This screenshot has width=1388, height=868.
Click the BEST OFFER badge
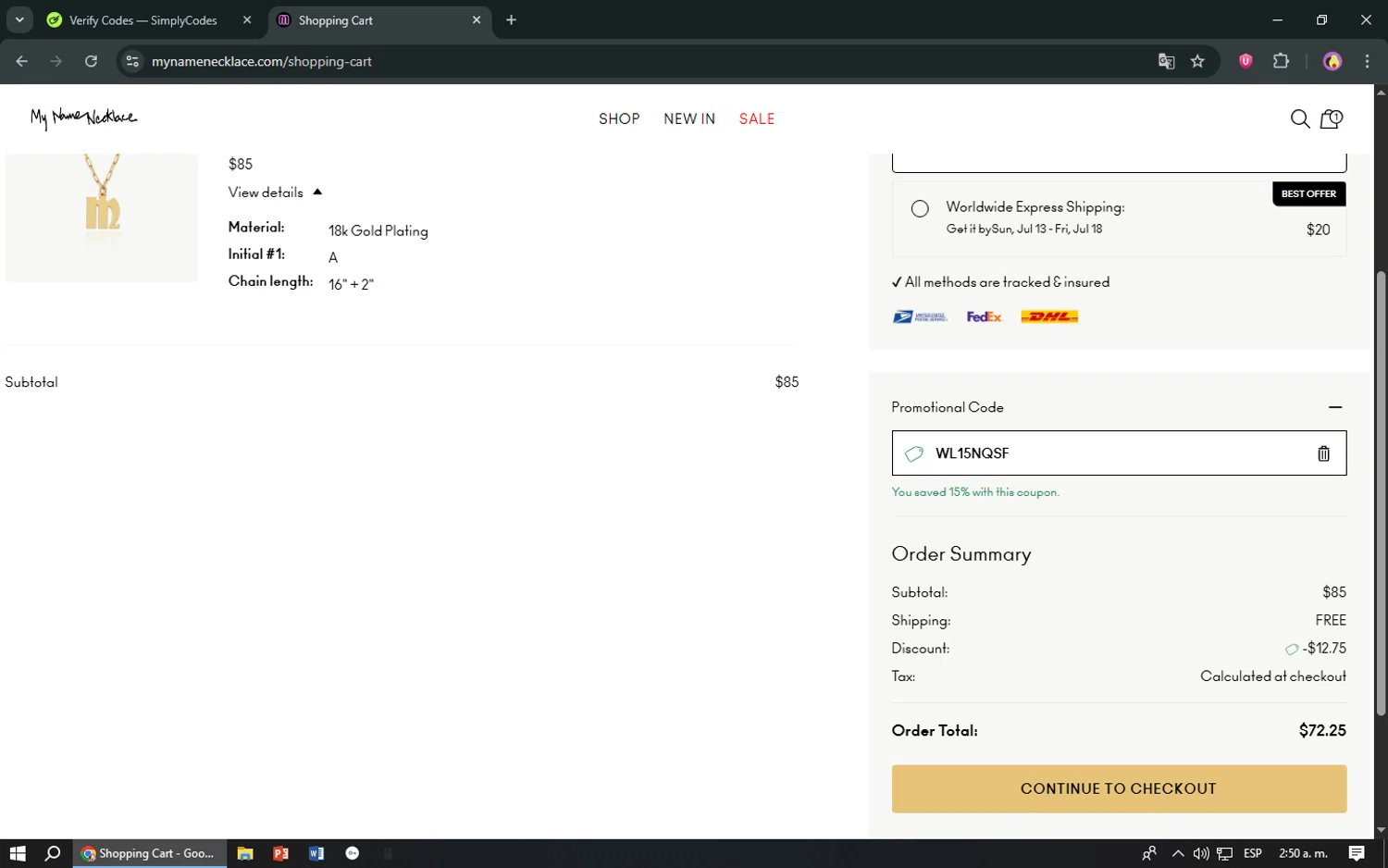[1308, 193]
